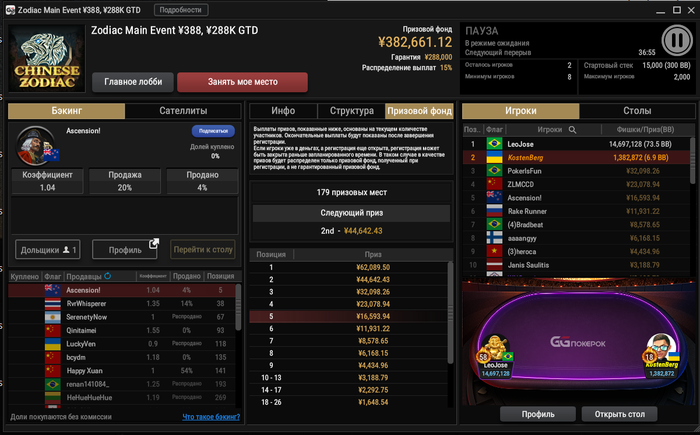Open Что такое бэкинг link
700x435 pixels.
point(211,417)
